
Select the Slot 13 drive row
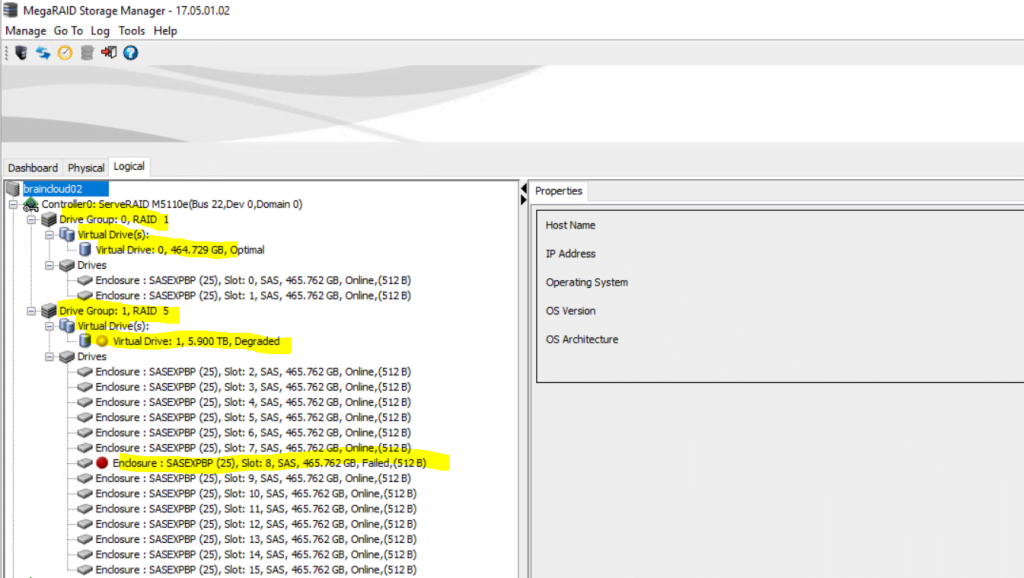(x=255, y=539)
